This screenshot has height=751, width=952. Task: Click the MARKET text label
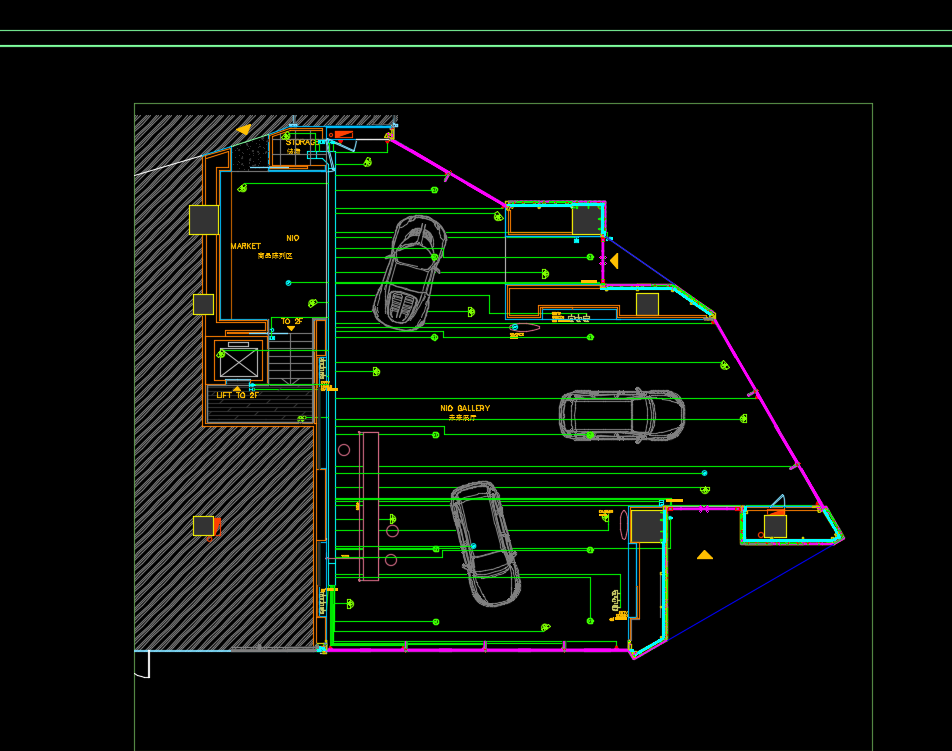(x=245, y=246)
